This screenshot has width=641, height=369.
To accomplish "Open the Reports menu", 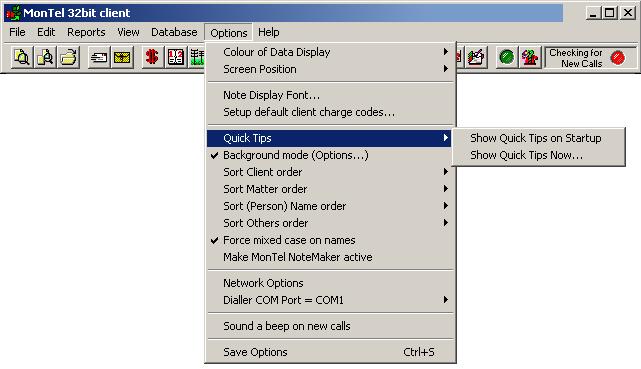I will pos(86,32).
